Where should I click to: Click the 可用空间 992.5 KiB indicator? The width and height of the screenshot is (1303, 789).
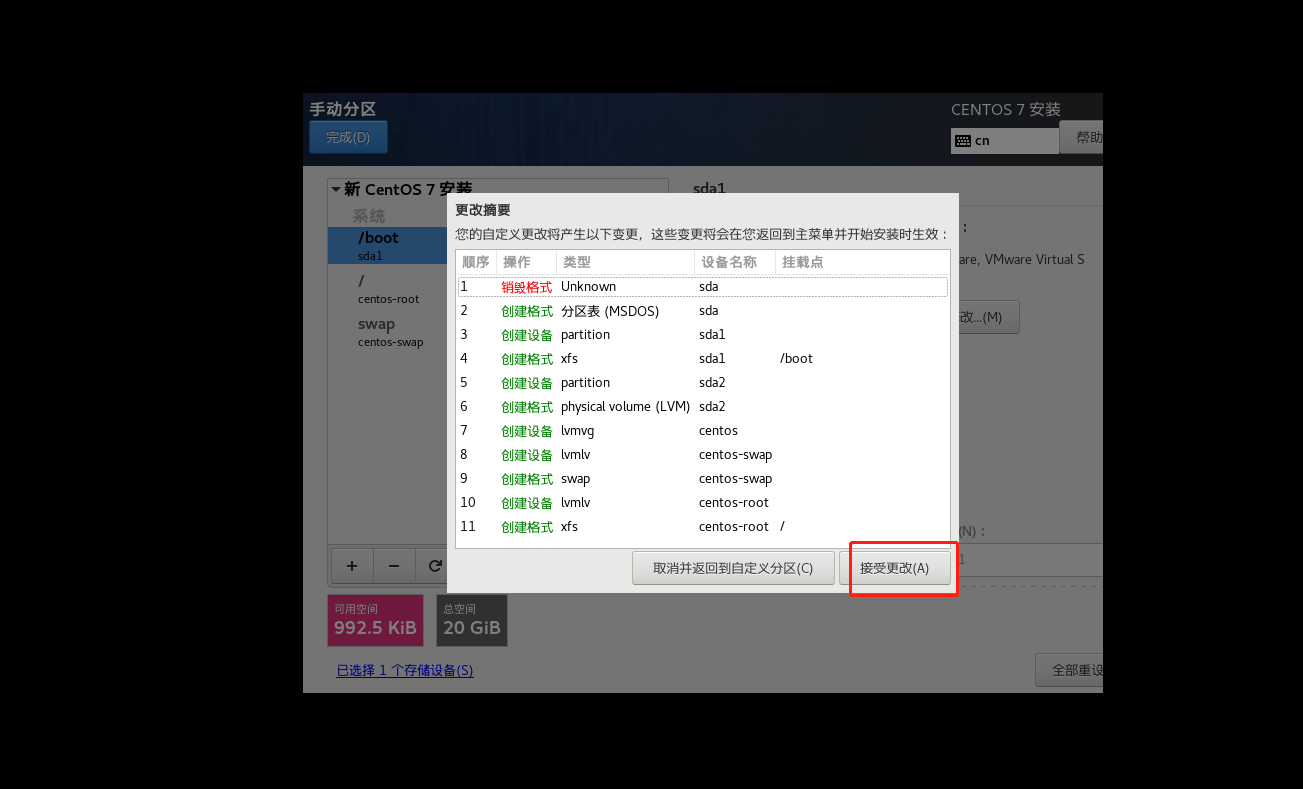coord(376,620)
